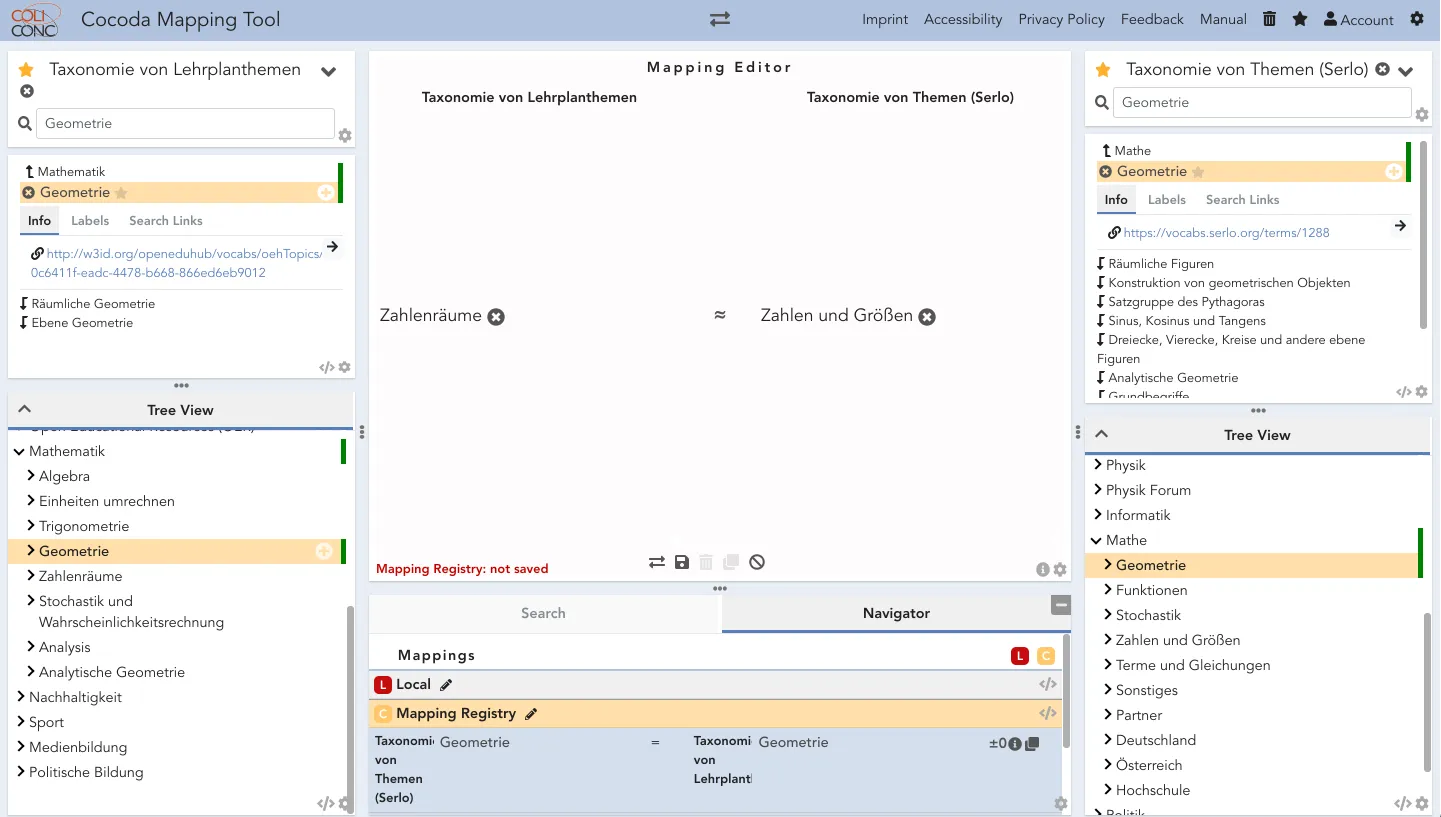The width and height of the screenshot is (1441, 817).
Task: Open the arrow next to the w3id.org URI
Action: coord(333,246)
